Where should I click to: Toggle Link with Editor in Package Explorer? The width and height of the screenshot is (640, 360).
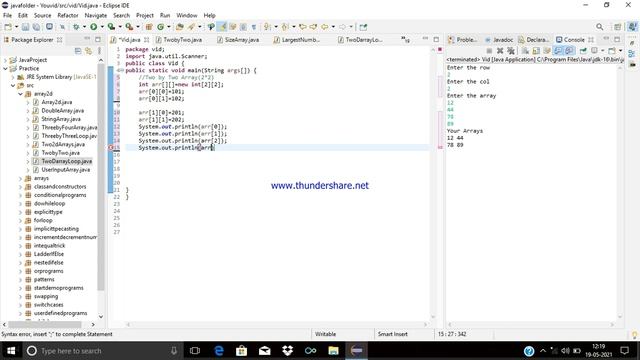tap(89, 51)
